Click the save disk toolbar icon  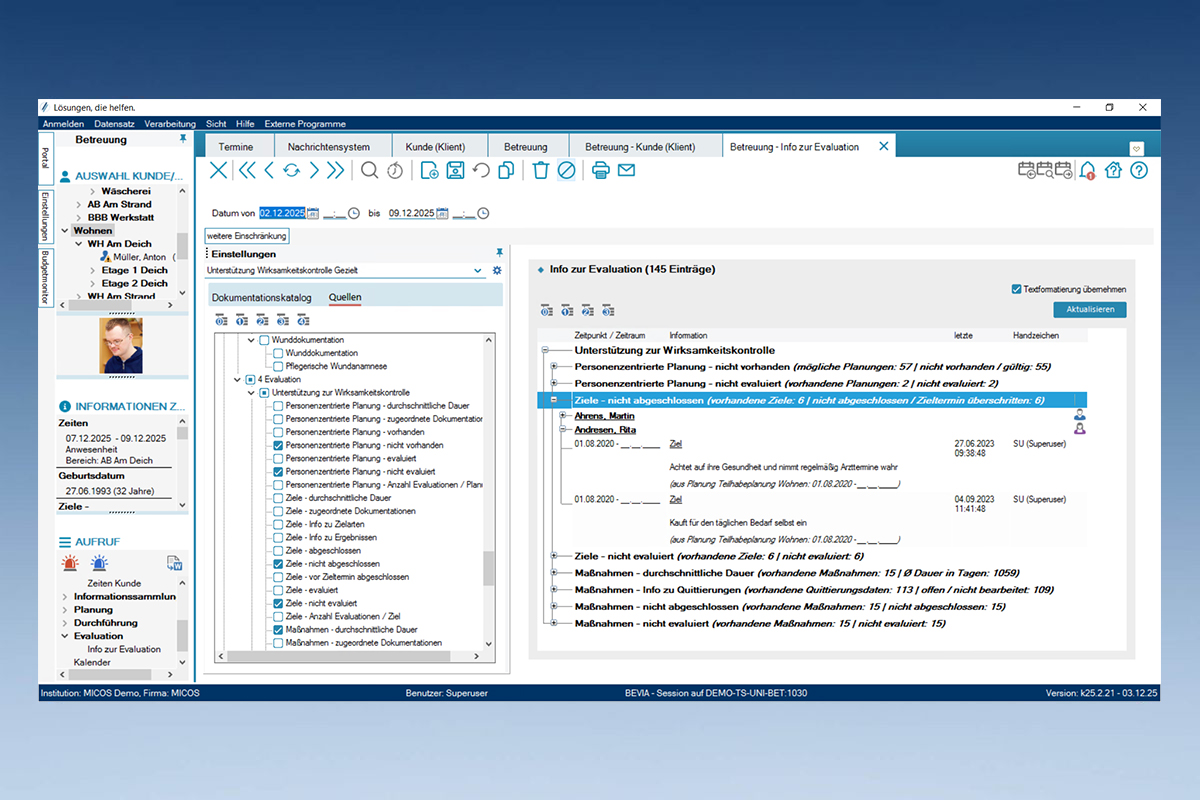(455, 170)
